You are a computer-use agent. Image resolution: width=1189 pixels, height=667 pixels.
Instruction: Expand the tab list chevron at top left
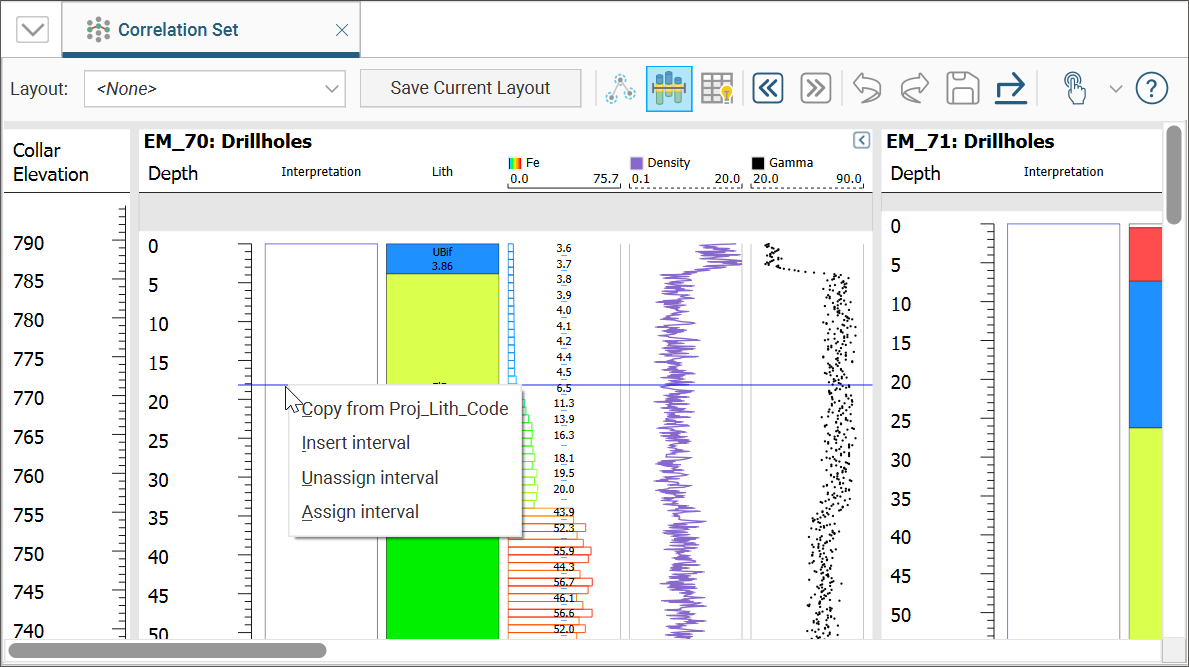33,30
